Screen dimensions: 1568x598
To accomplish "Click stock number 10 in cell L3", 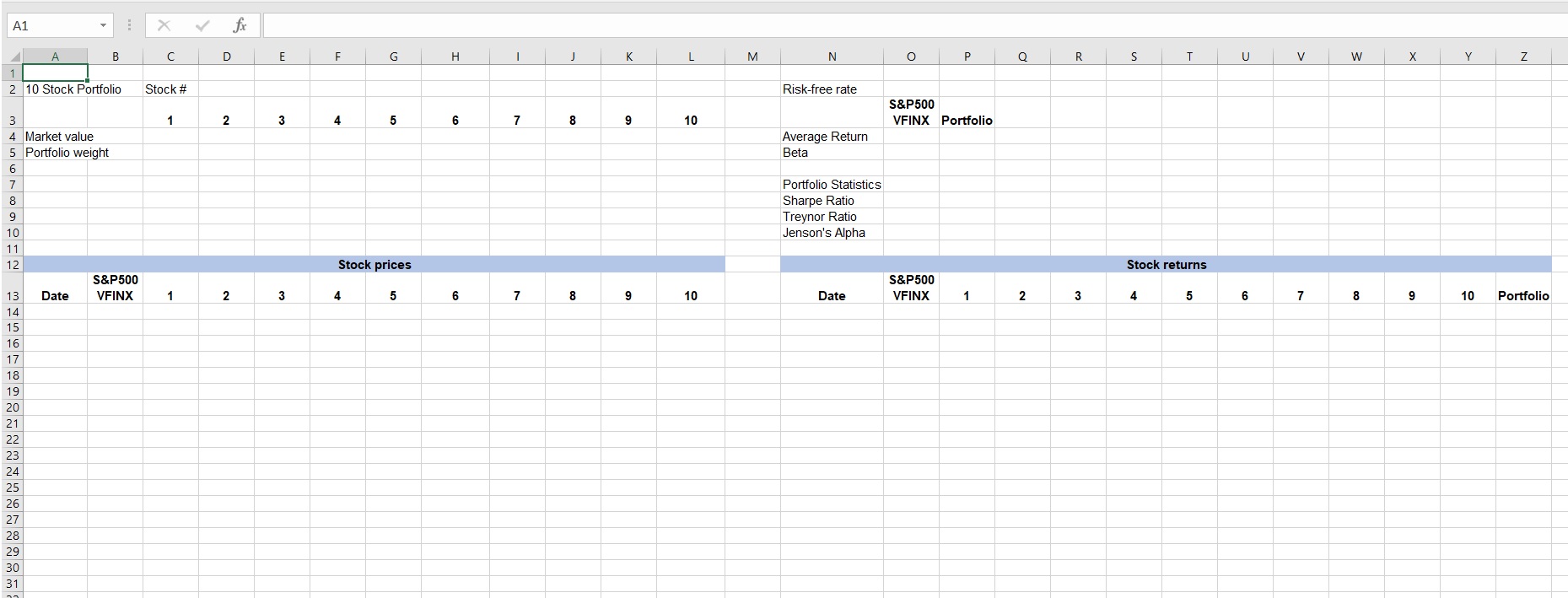I will 691,112.
